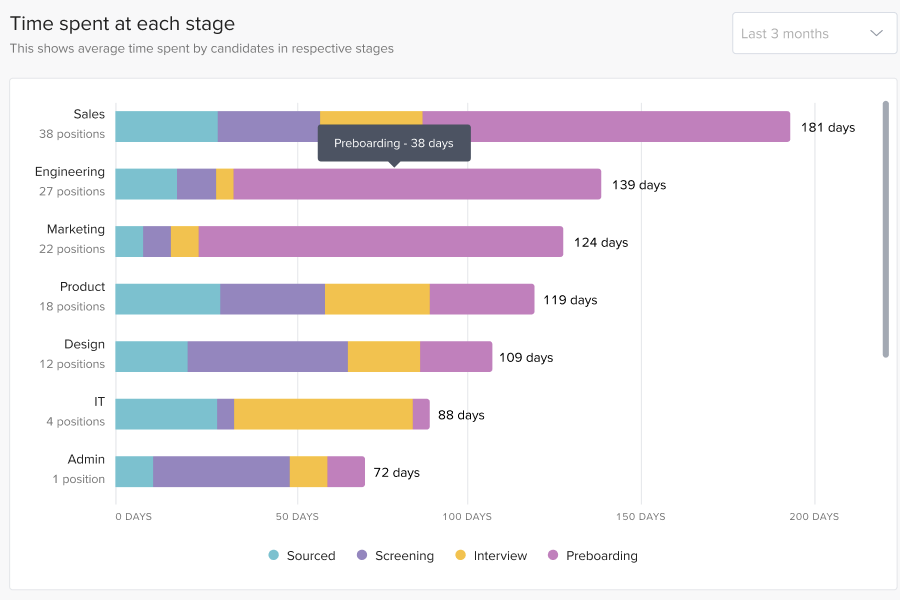
Task: Open the Last 3 months dropdown
Action: 800,33
